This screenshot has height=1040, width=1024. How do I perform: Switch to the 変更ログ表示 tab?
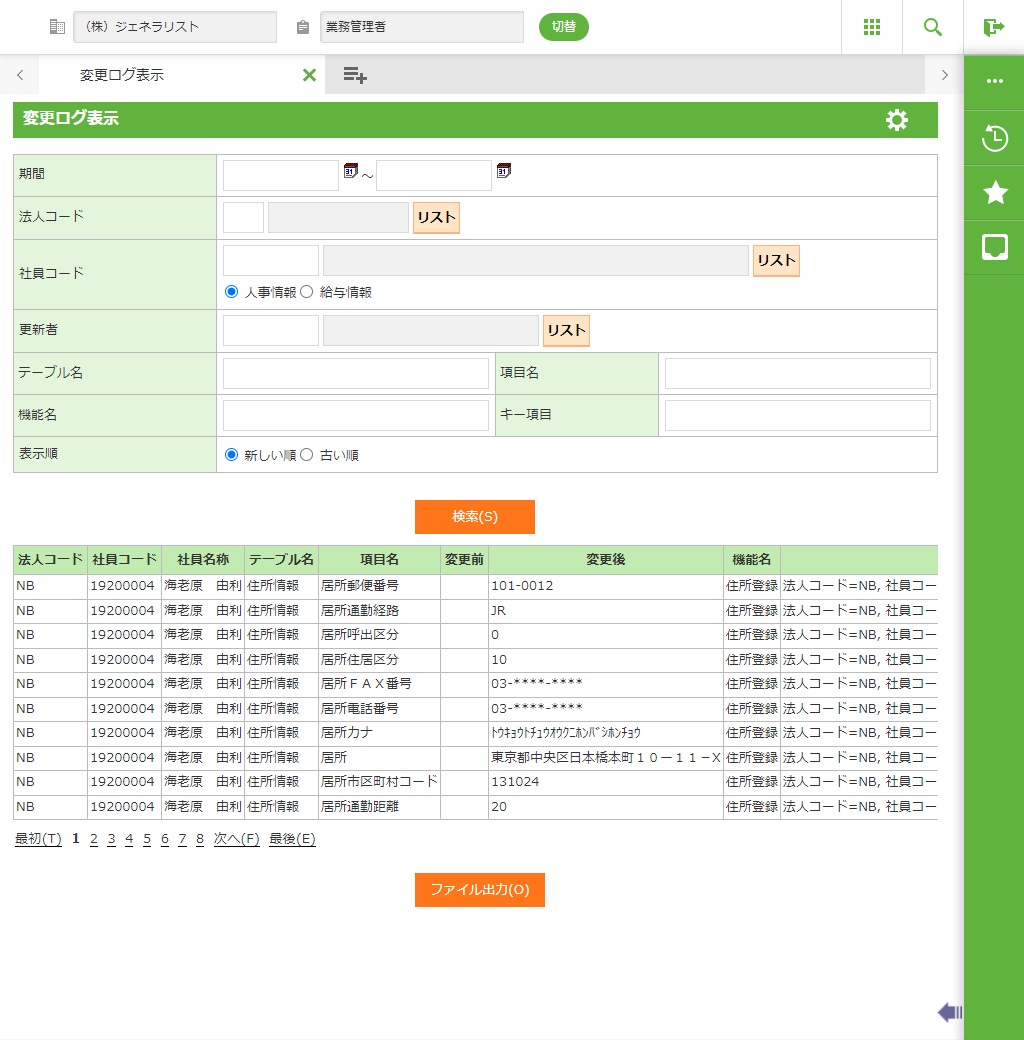[x=122, y=75]
